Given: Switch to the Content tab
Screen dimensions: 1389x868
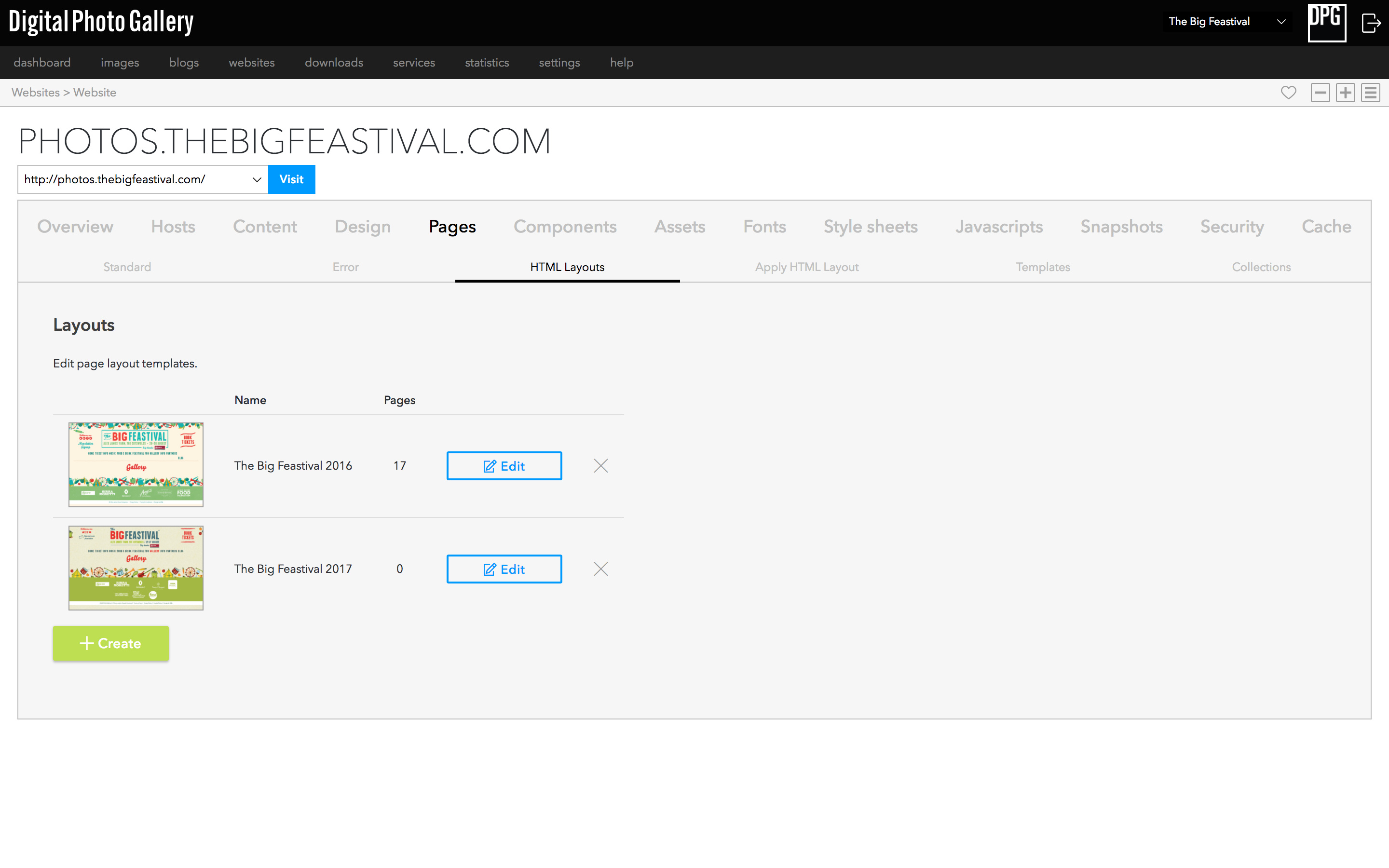Looking at the screenshot, I should pos(265,226).
